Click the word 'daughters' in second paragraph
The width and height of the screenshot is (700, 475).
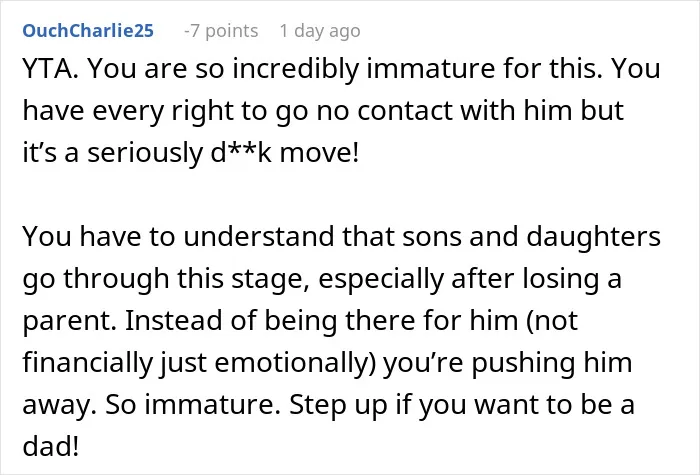click(593, 236)
